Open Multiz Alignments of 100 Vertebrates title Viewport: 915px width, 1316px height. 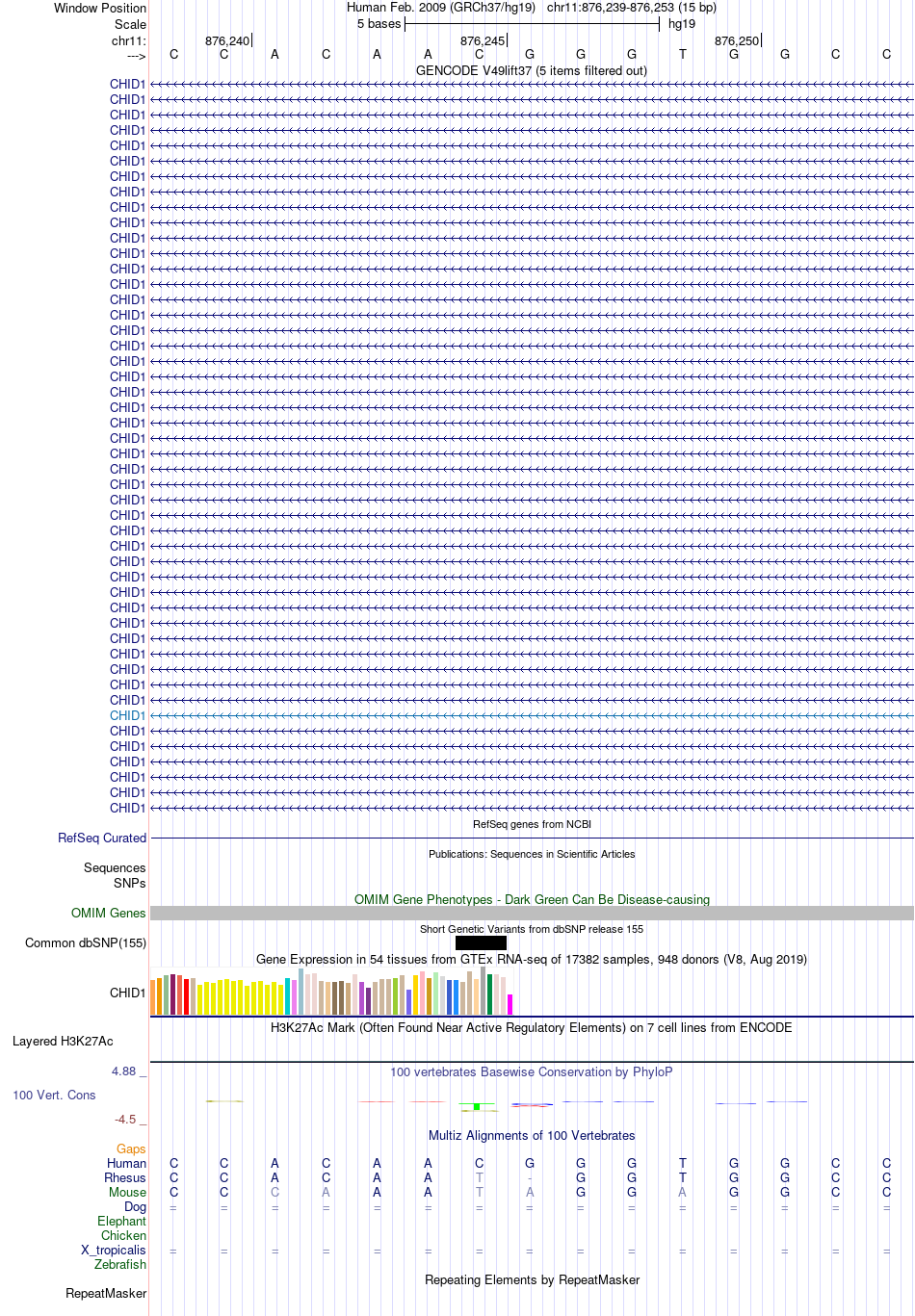pos(532,1135)
